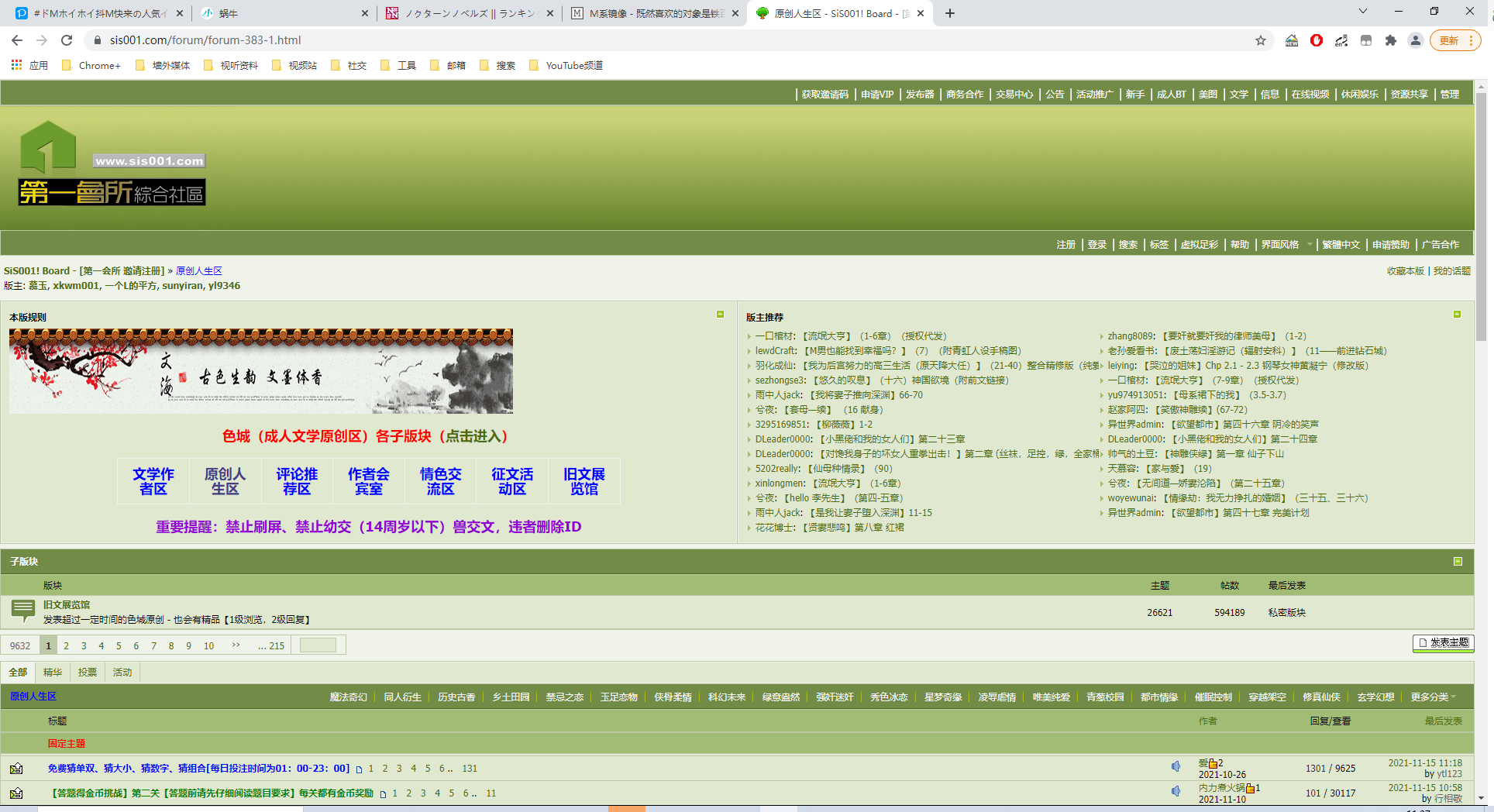1494x812 pixels.
Task: Expand the 更多分类 category dropdown
Action: click(1433, 697)
